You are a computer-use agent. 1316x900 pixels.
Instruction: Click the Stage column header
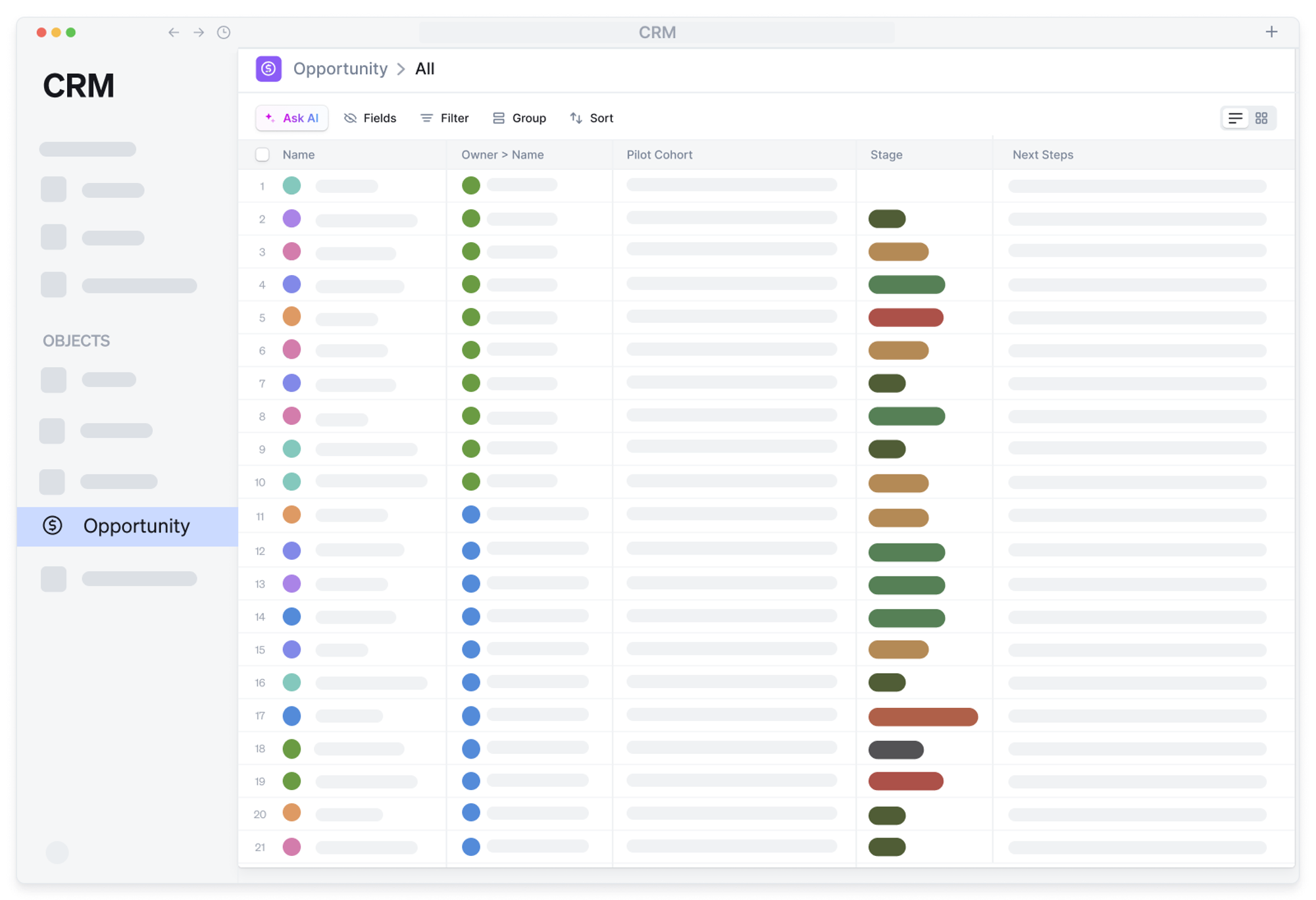886,155
